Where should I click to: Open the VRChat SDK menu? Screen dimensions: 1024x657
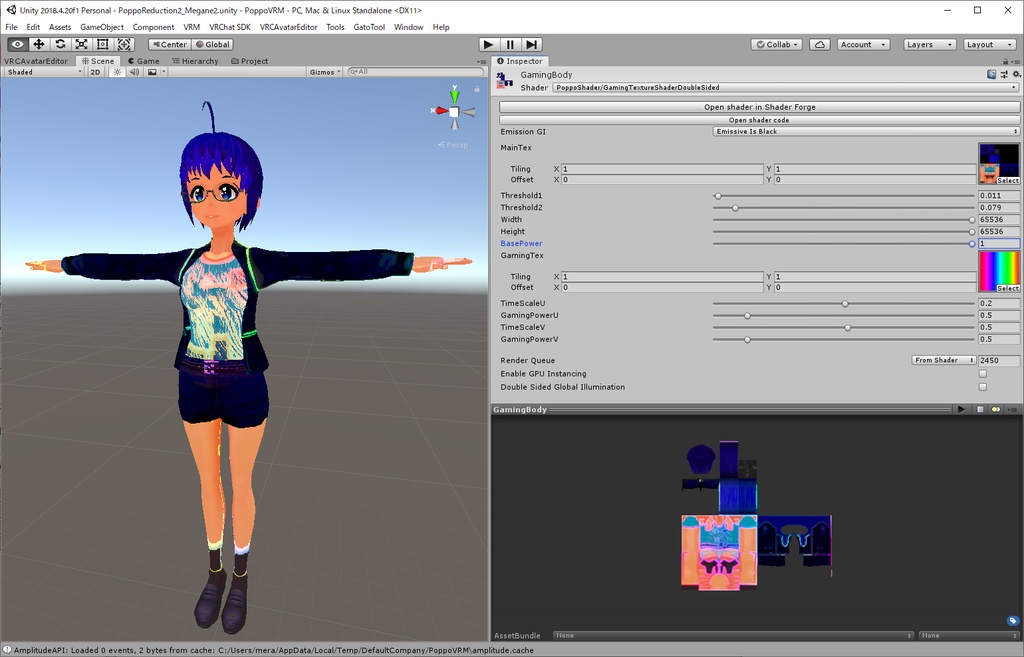pos(230,27)
